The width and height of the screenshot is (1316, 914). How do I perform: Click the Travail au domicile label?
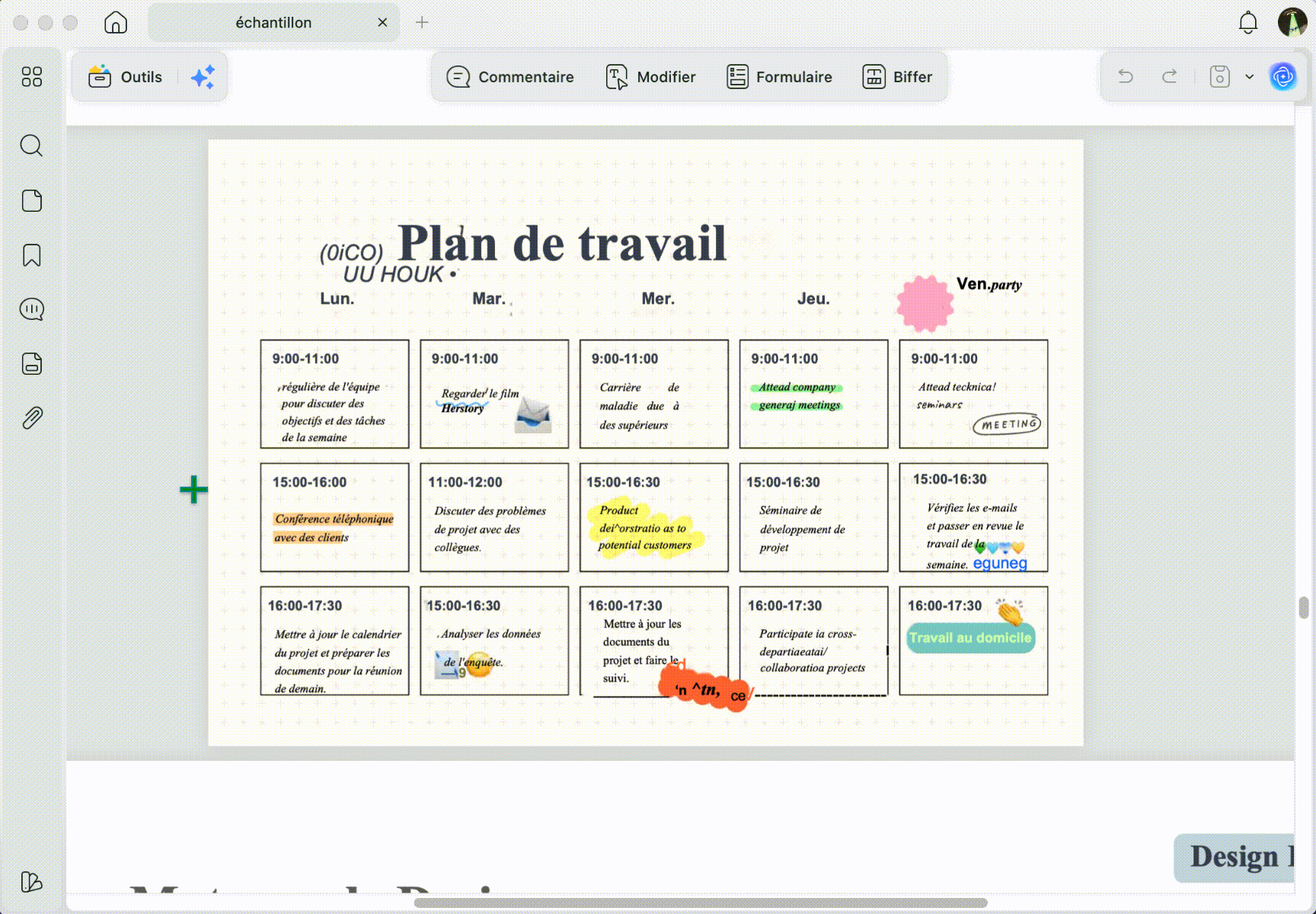970,638
